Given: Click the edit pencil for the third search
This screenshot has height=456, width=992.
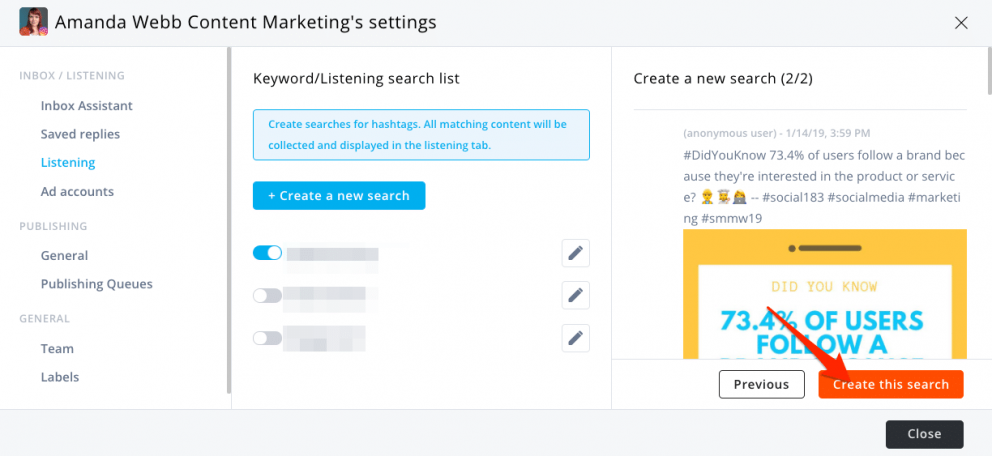Looking at the screenshot, I should click(575, 338).
